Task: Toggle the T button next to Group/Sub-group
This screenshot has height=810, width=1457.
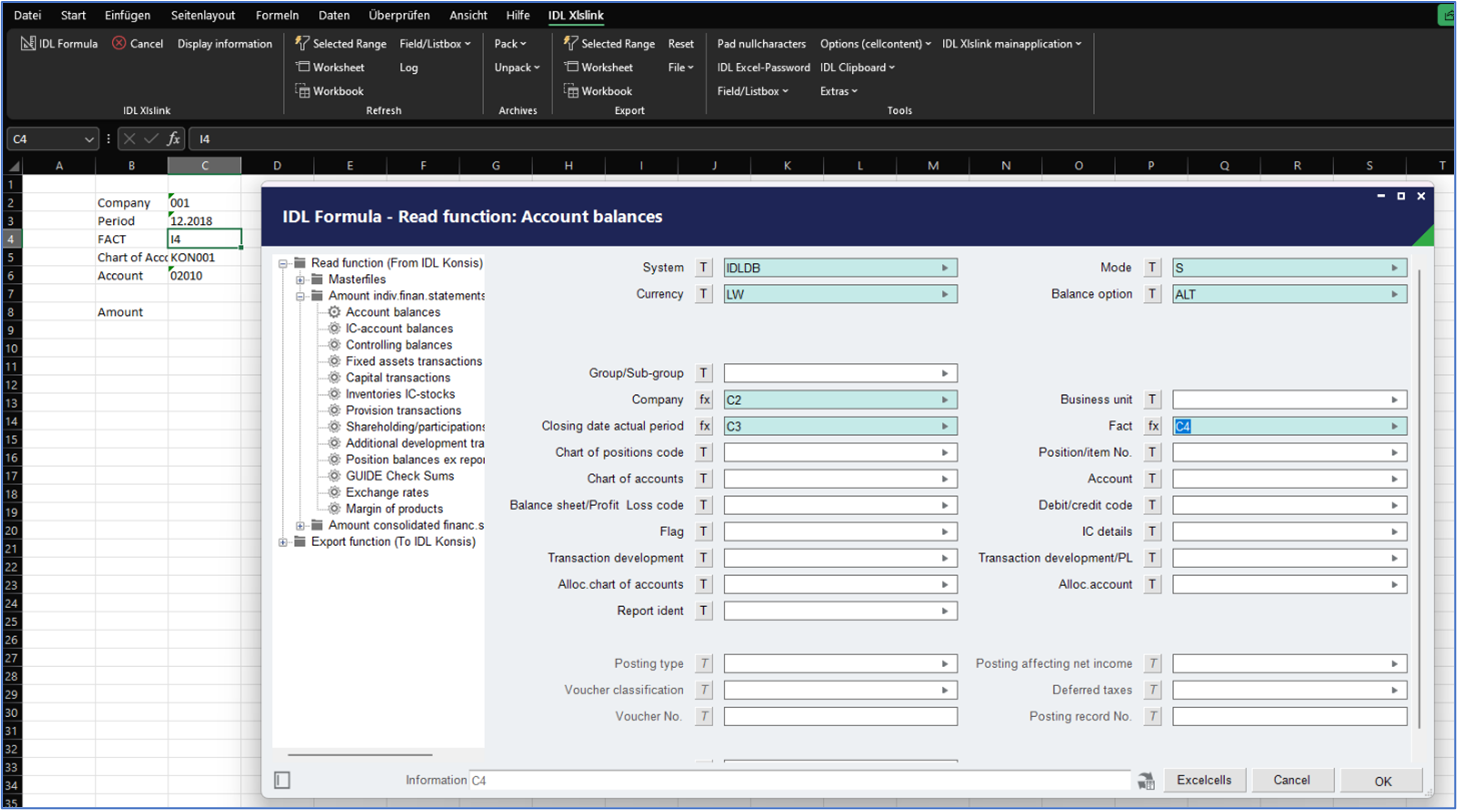Action: coord(704,373)
